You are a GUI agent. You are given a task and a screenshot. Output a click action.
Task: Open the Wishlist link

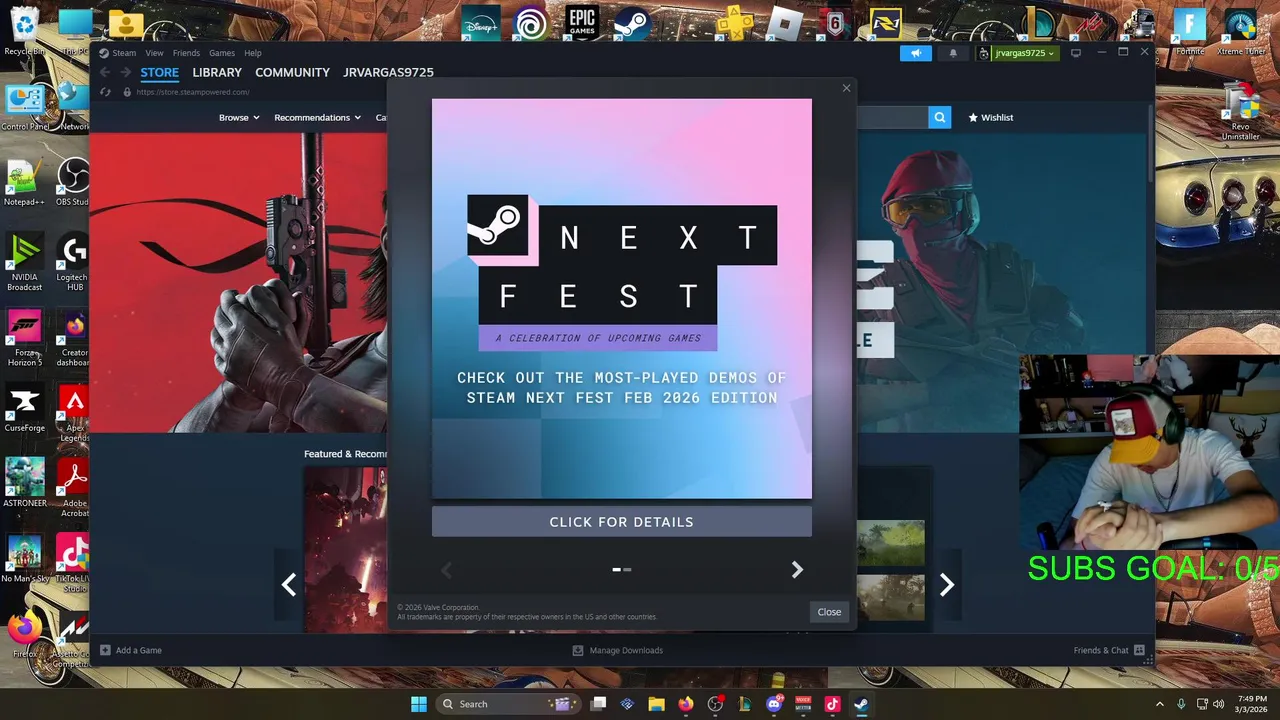click(991, 117)
